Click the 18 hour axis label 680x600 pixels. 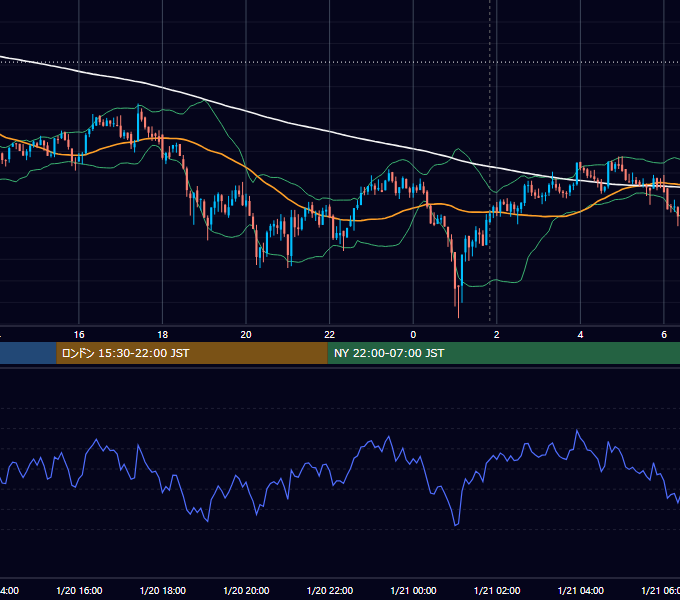[x=162, y=335]
